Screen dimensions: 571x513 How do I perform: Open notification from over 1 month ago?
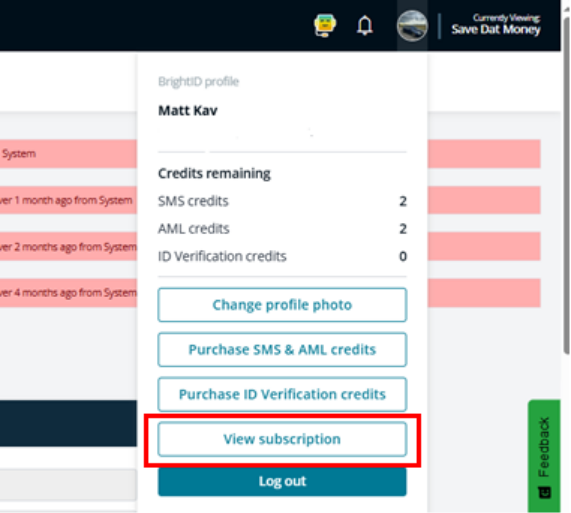click(68, 200)
